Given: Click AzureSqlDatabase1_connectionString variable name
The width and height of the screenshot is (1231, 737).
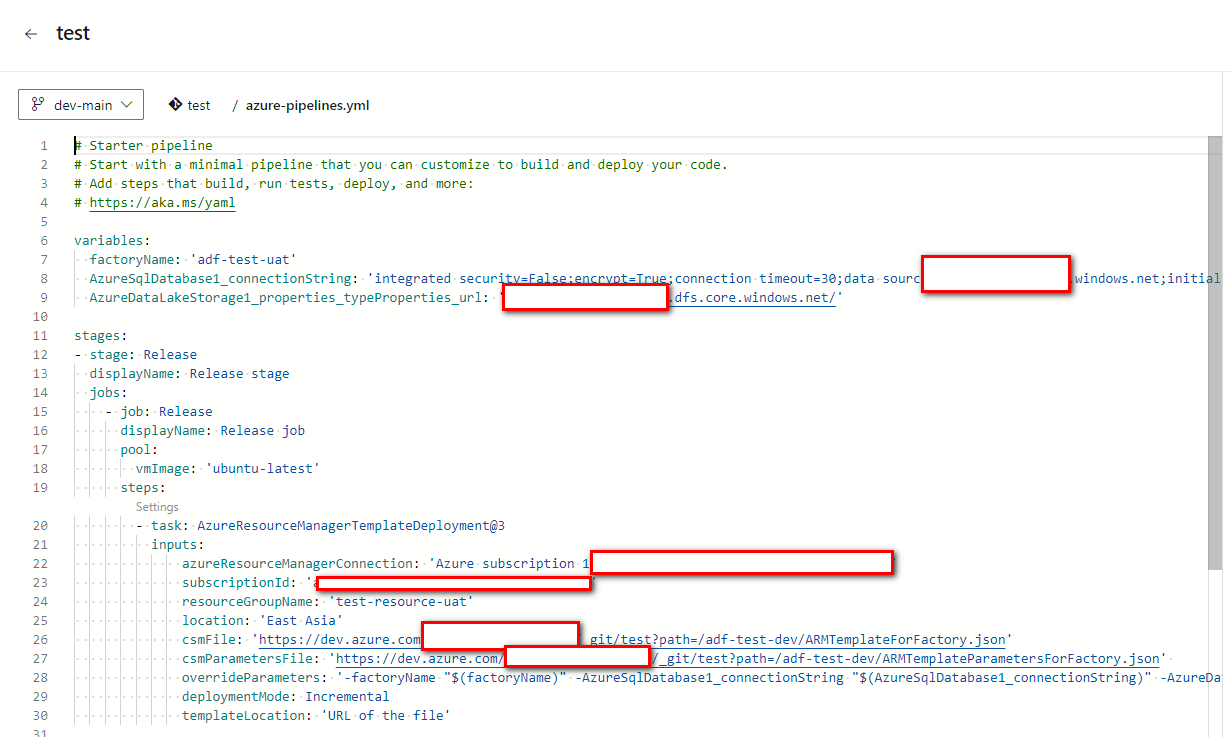Looking at the screenshot, I should click(220, 278).
